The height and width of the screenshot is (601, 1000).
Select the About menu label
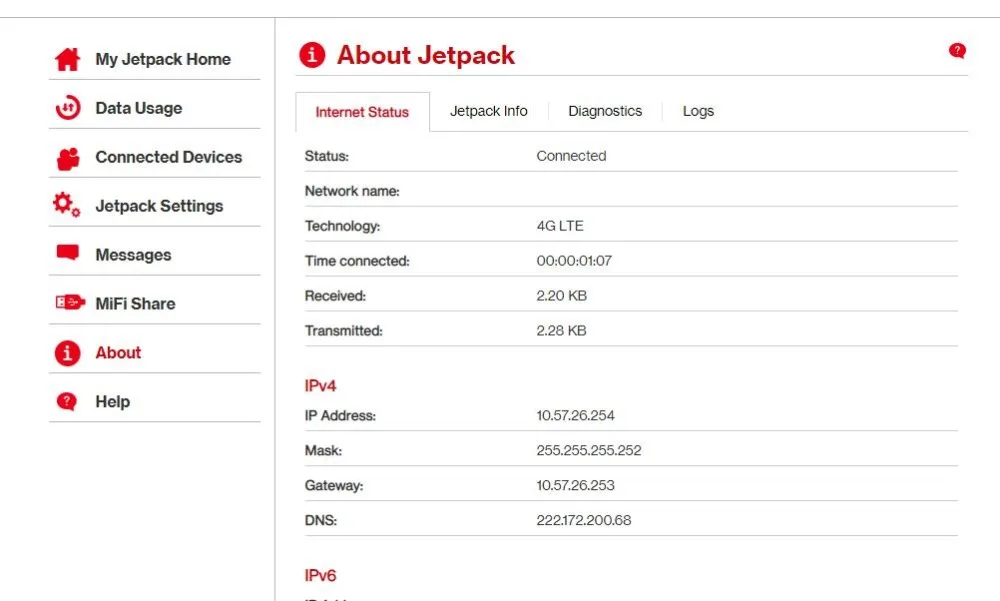(119, 353)
